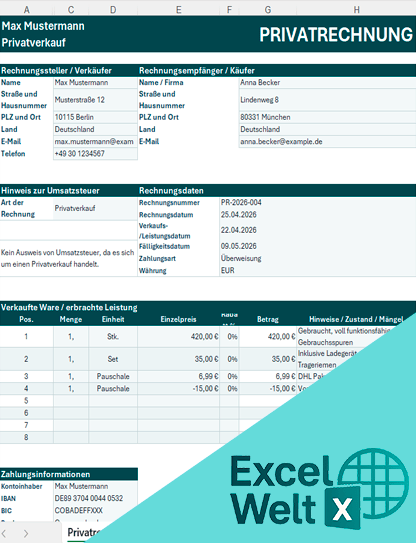The height and width of the screenshot is (543, 416).
Task: Click next sheet navigation arrow
Action: tap(26, 533)
